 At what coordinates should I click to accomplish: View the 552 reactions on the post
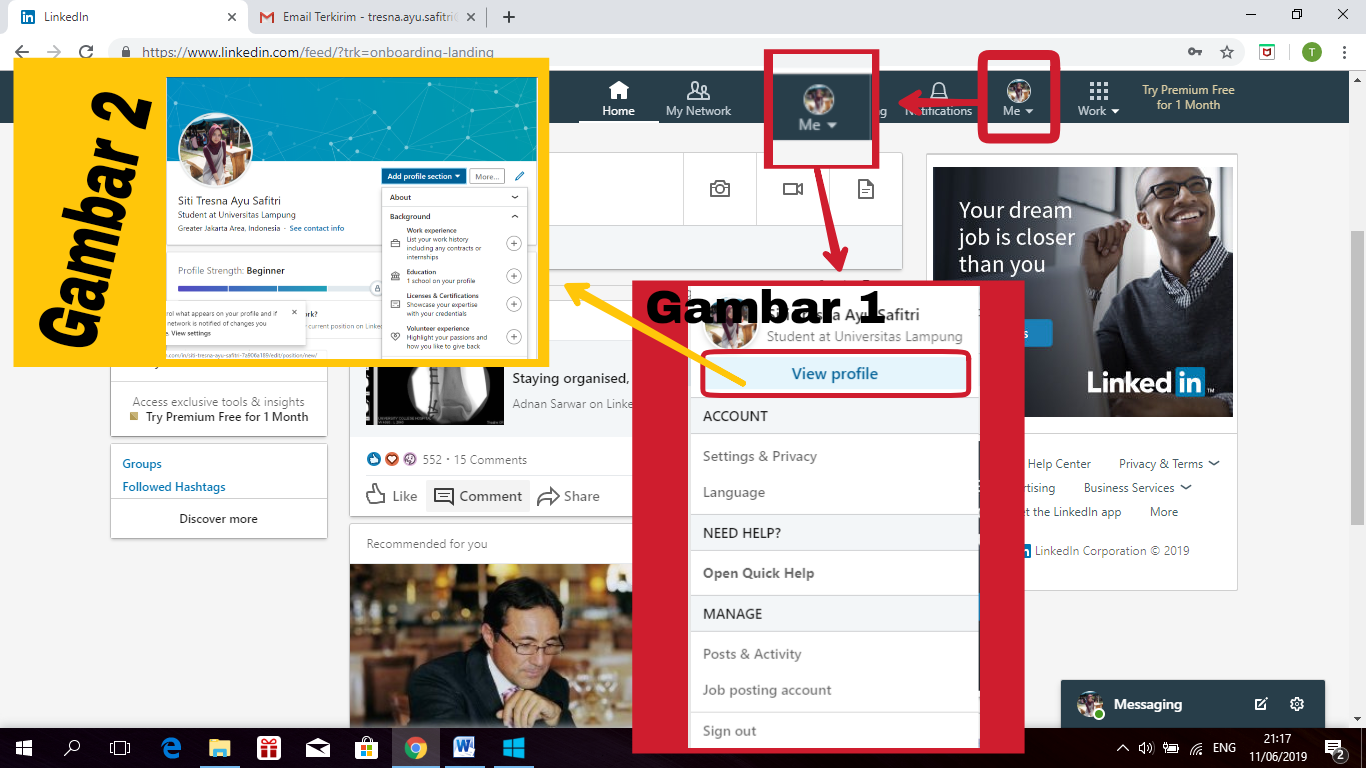click(431, 460)
